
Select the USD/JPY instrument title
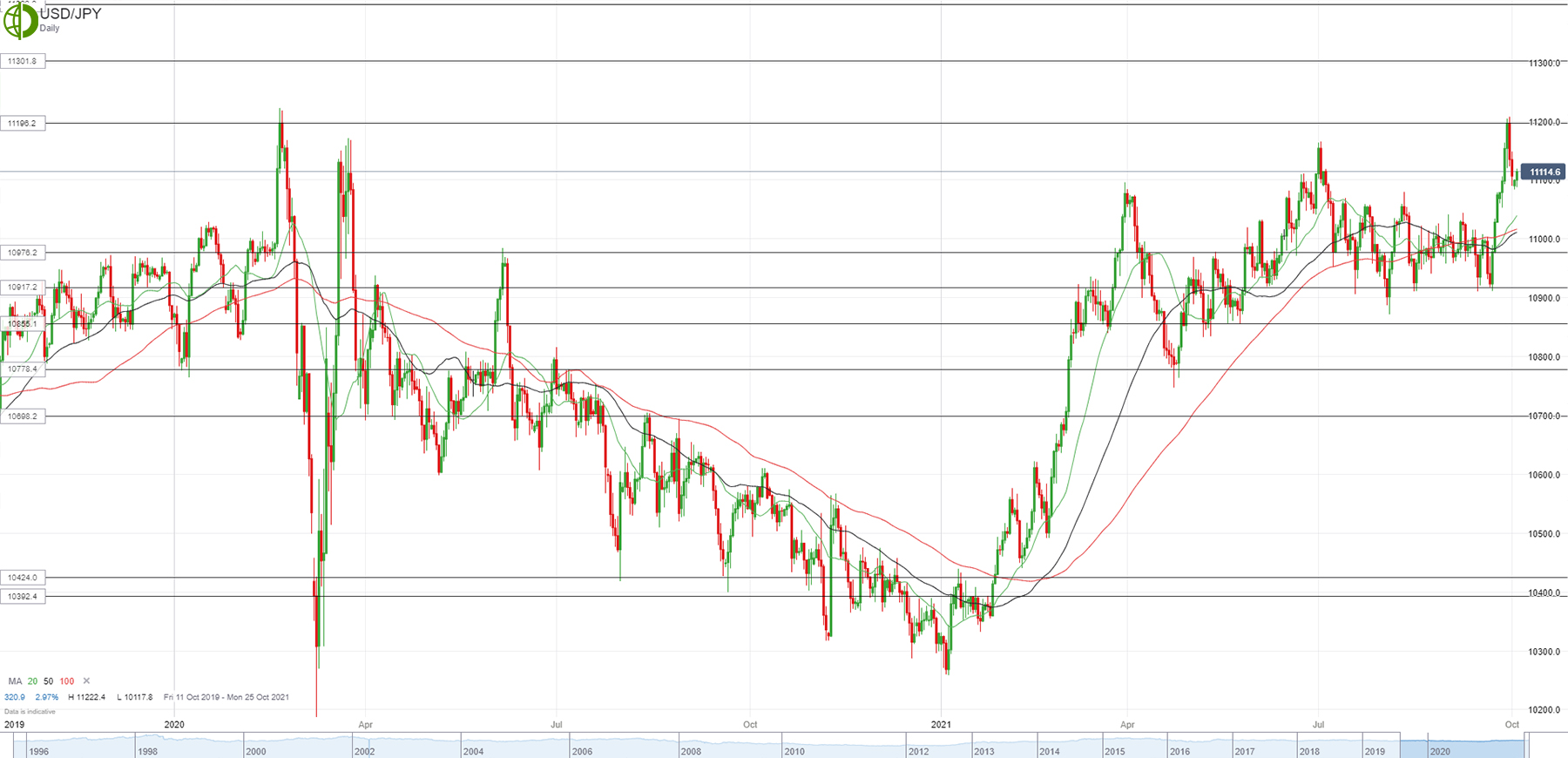click(71, 14)
